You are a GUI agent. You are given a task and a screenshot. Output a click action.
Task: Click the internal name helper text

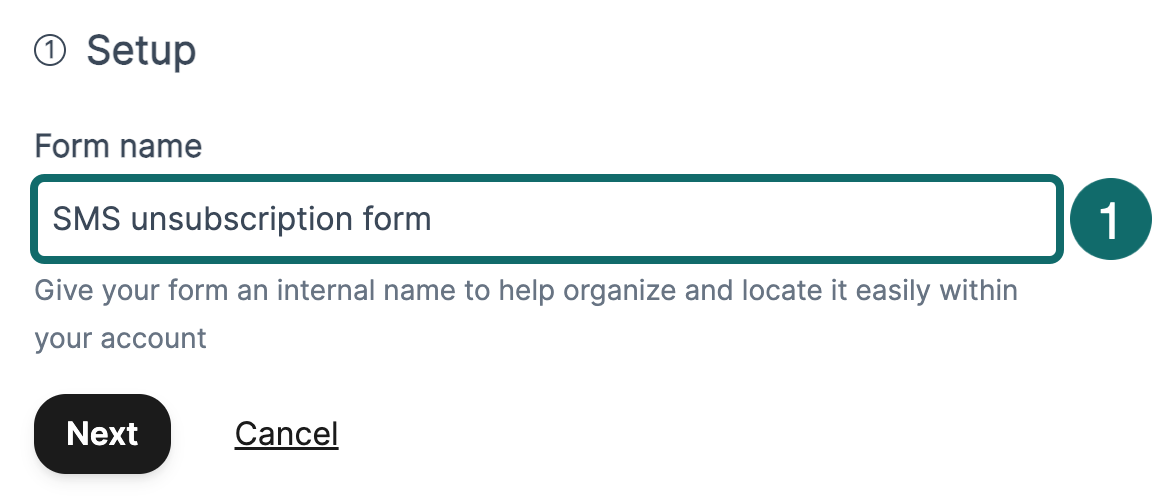point(525,291)
